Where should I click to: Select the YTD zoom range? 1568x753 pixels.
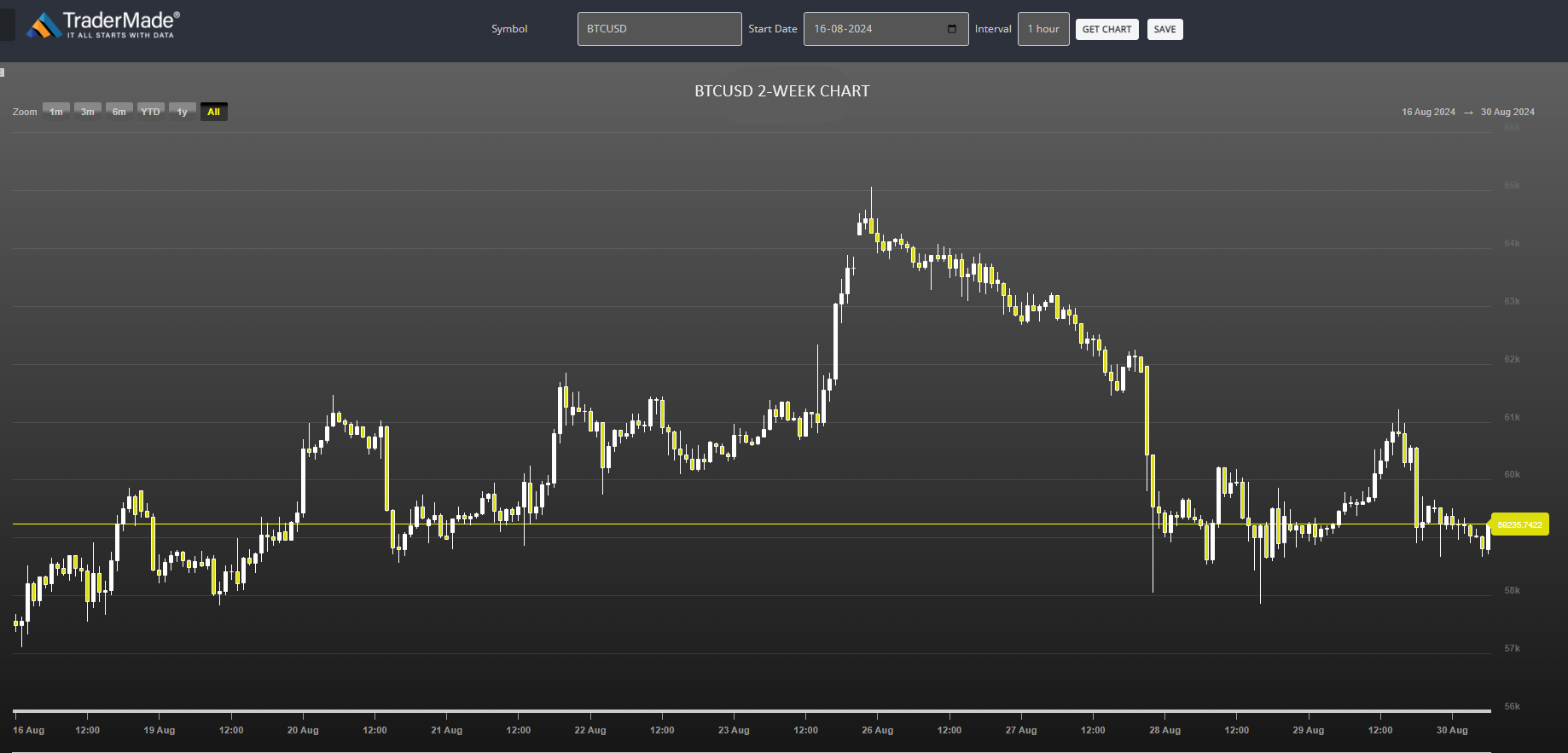point(151,112)
